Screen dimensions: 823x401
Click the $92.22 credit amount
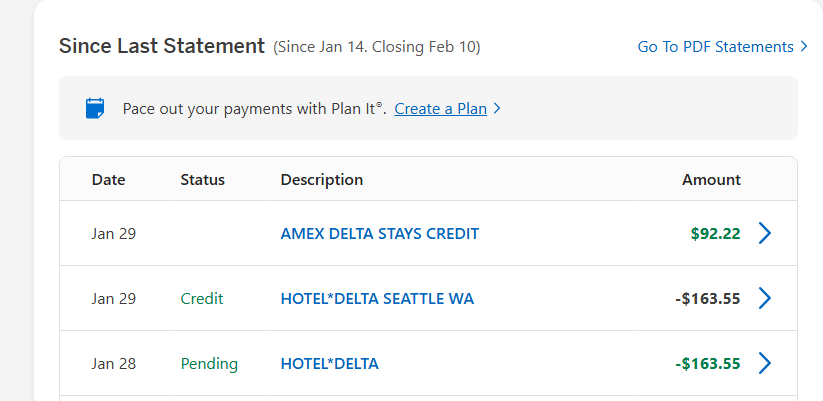point(715,234)
